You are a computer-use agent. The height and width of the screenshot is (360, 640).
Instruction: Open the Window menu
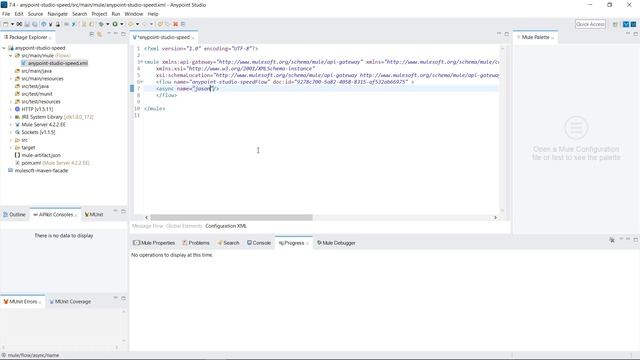[x=133, y=14]
